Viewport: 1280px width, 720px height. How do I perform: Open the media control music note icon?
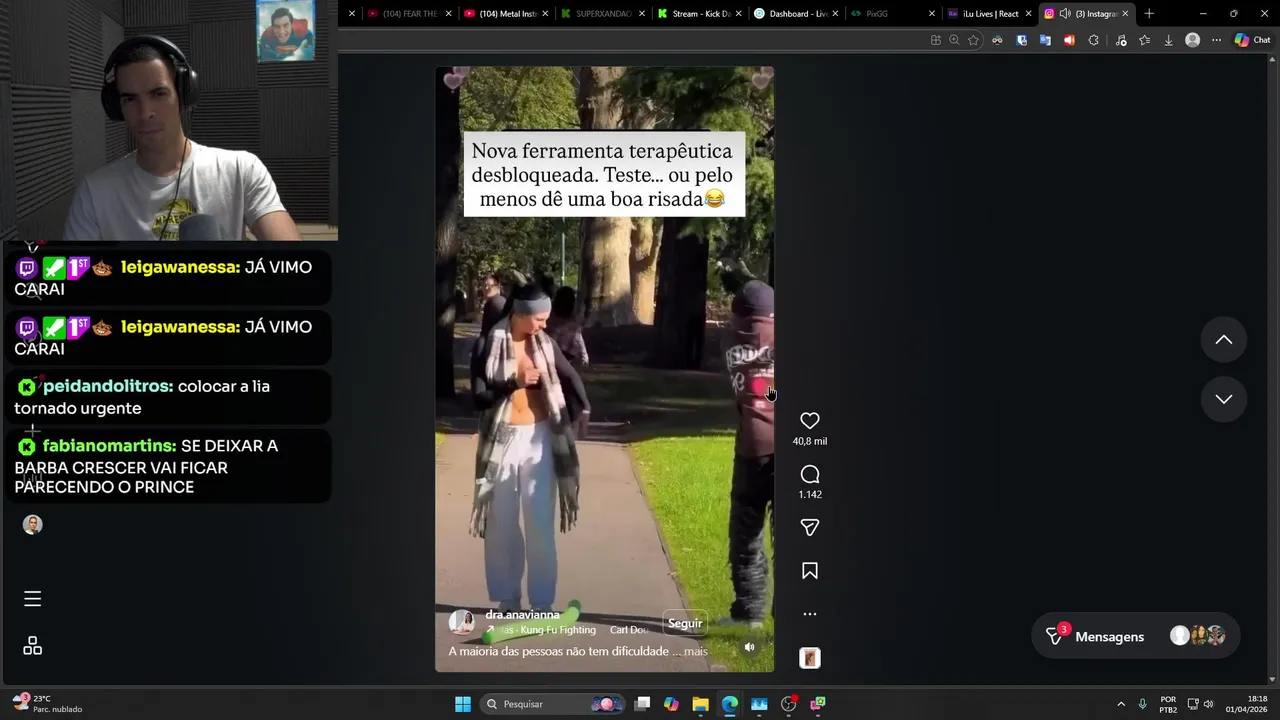[x=1120, y=40]
